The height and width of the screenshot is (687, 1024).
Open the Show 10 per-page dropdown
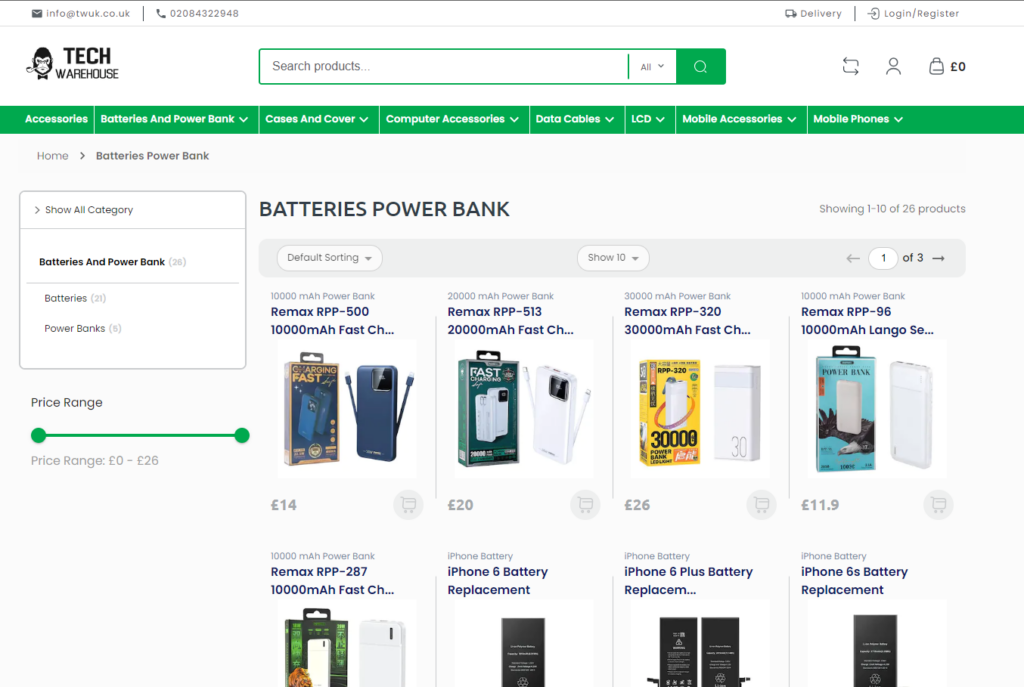(x=613, y=258)
